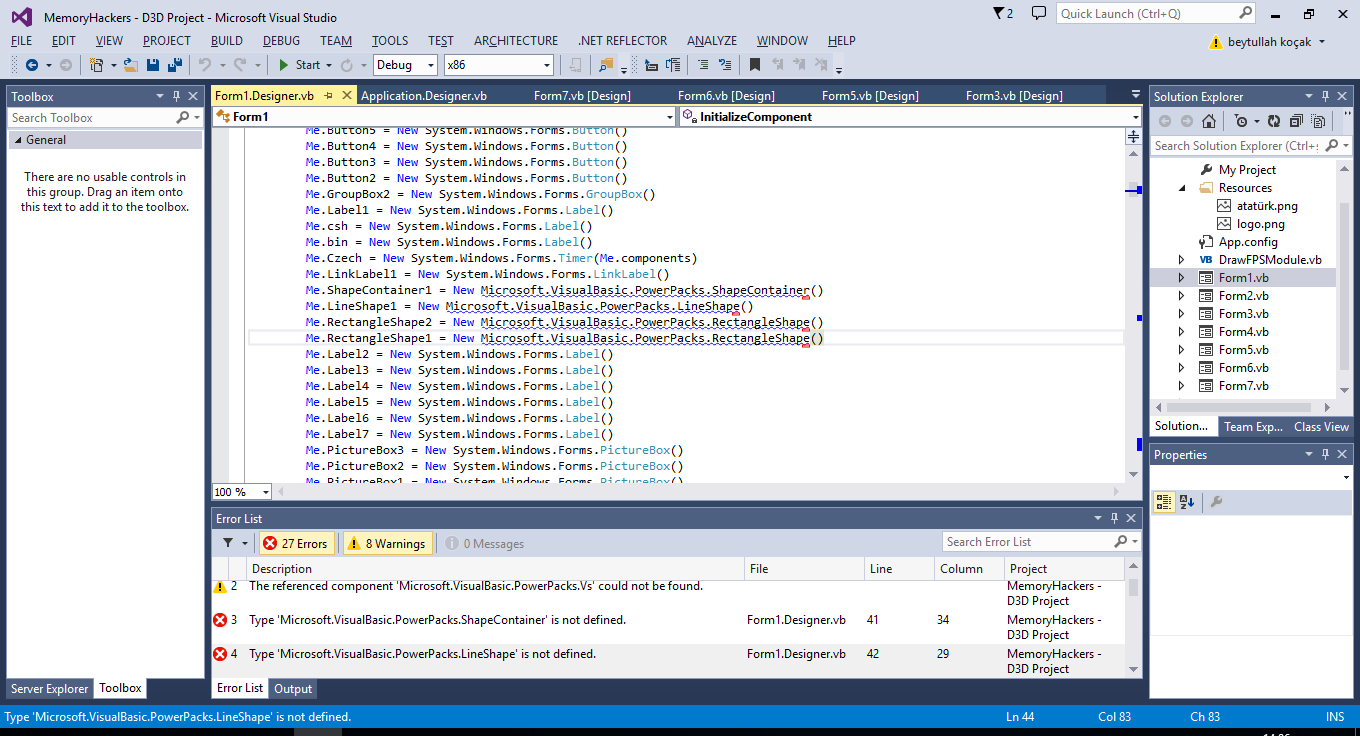Auto-hide the Error List panel
This screenshot has height=736, width=1360.
click(1114, 518)
